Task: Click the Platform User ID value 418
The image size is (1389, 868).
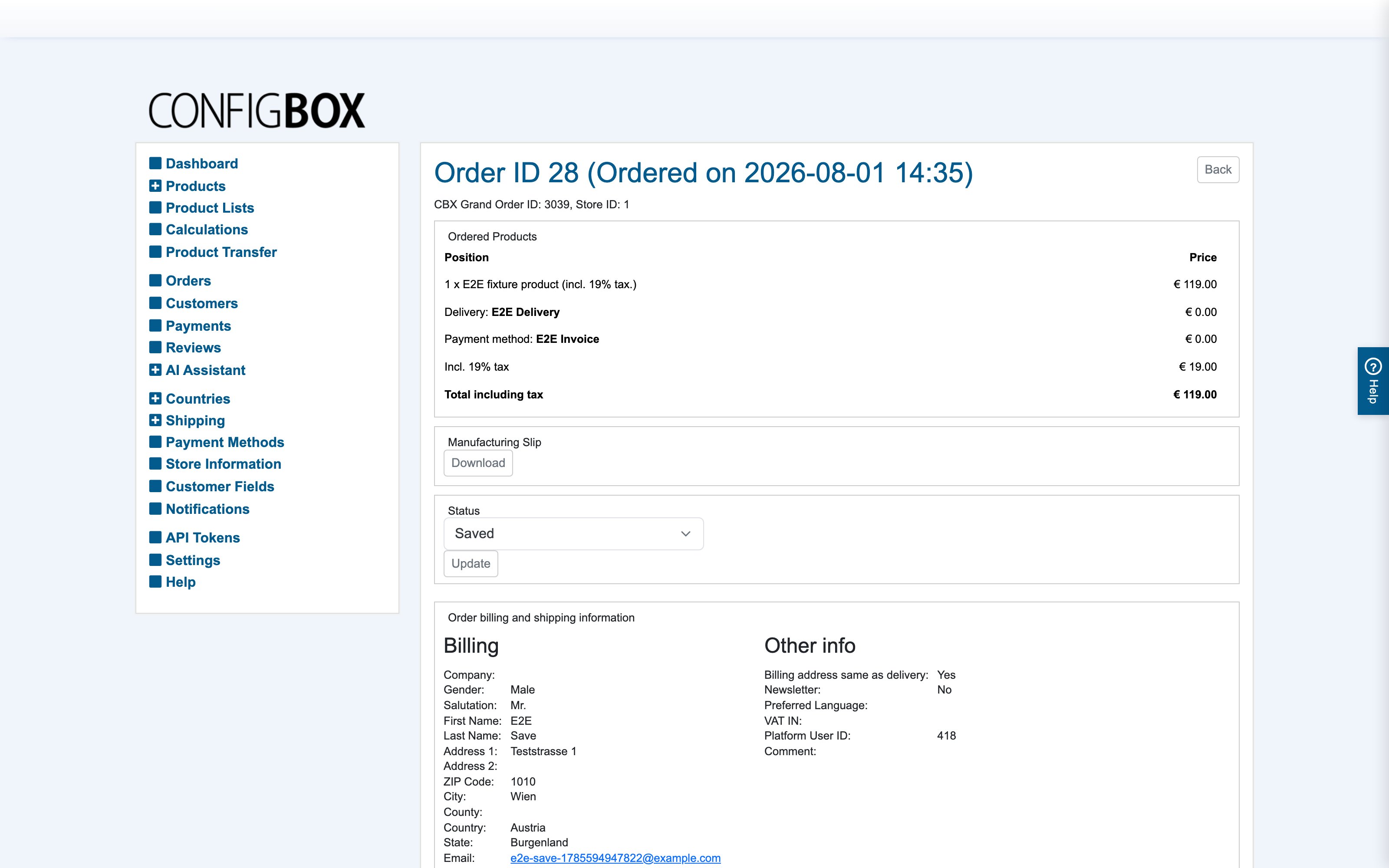Action: pyautogui.click(x=946, y=735)
